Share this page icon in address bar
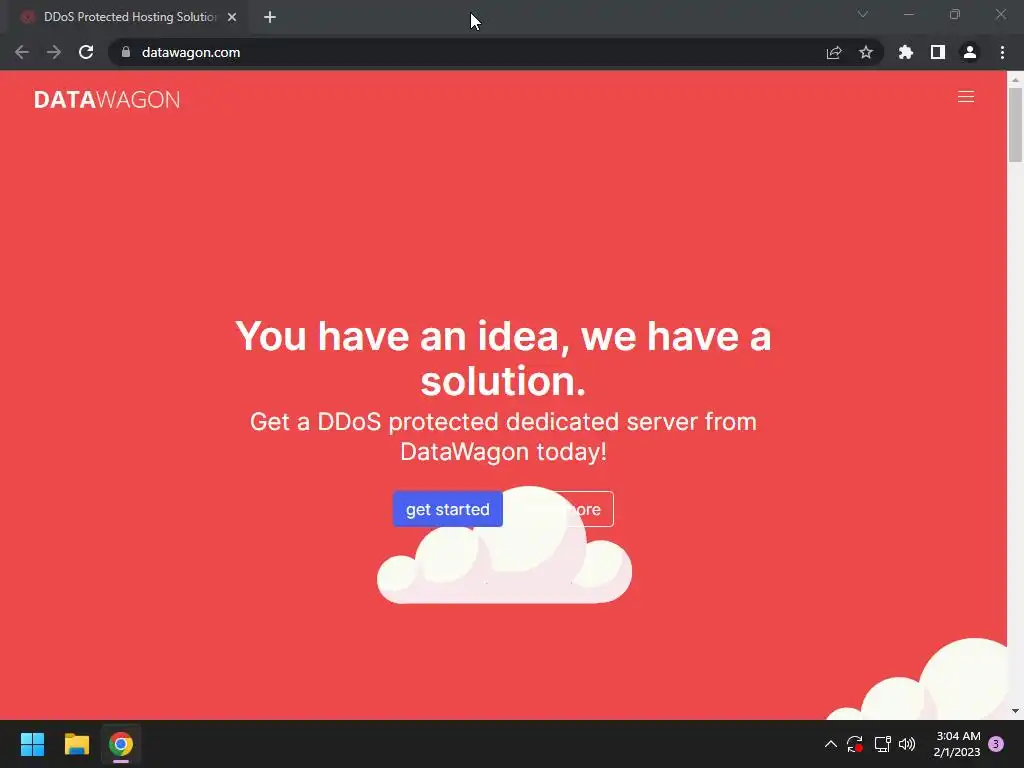Viewport: 1024px width, 768px height. point(834,52)
